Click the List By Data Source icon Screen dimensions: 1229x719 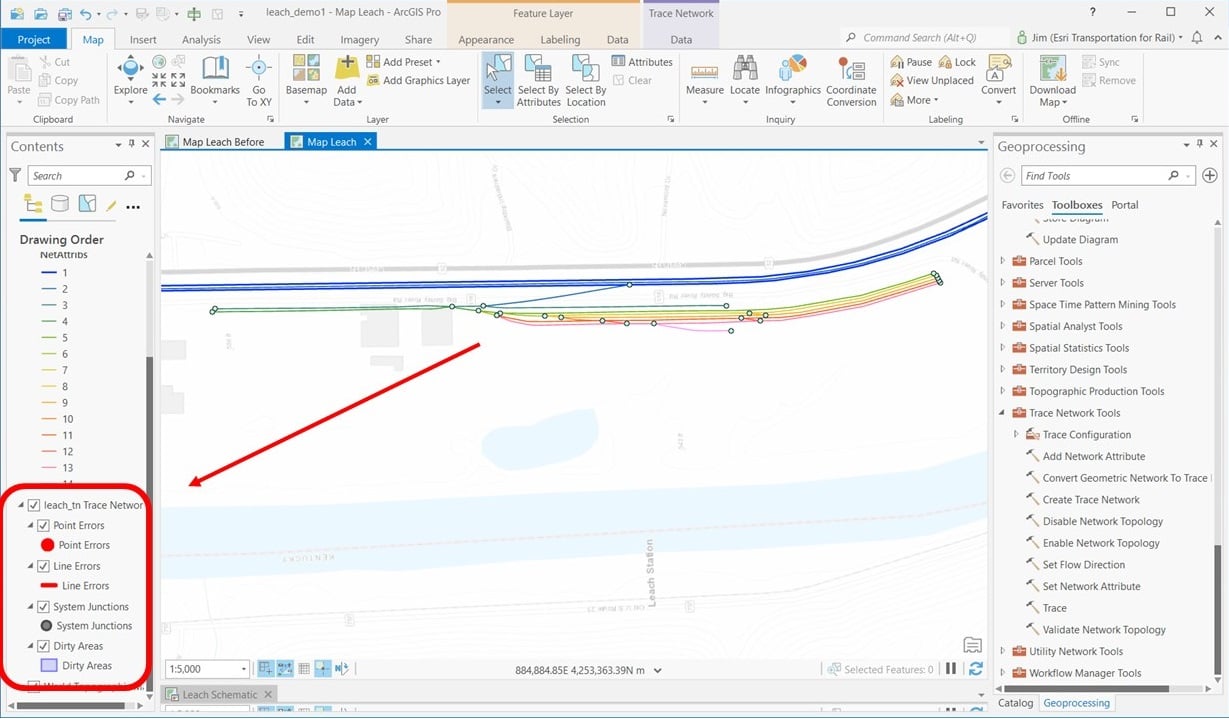pos(60,205)
